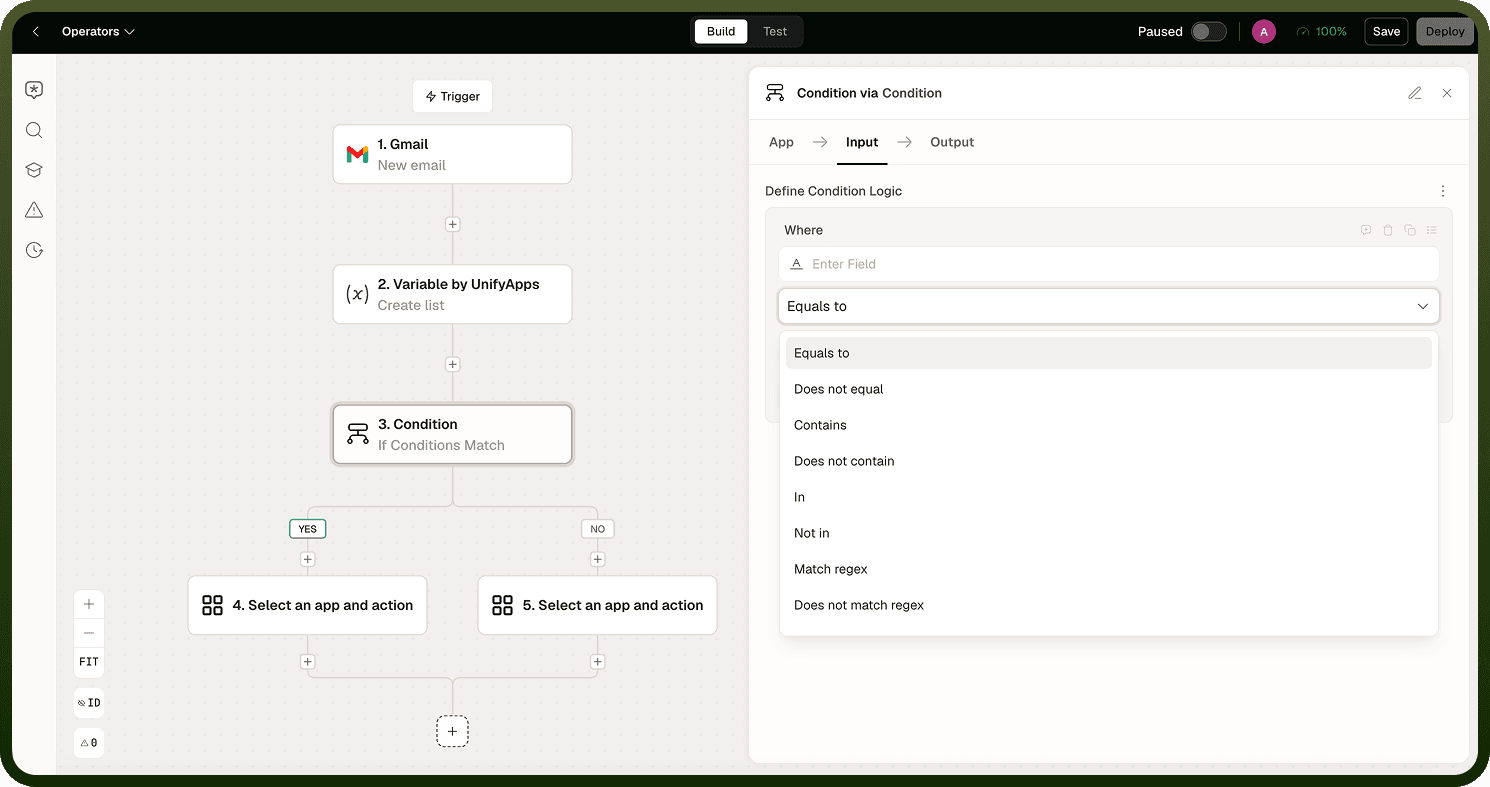Switch to the Test tab
This screenshot has width=1490, height=787.
pyautogui.click(x=775, y=32)
